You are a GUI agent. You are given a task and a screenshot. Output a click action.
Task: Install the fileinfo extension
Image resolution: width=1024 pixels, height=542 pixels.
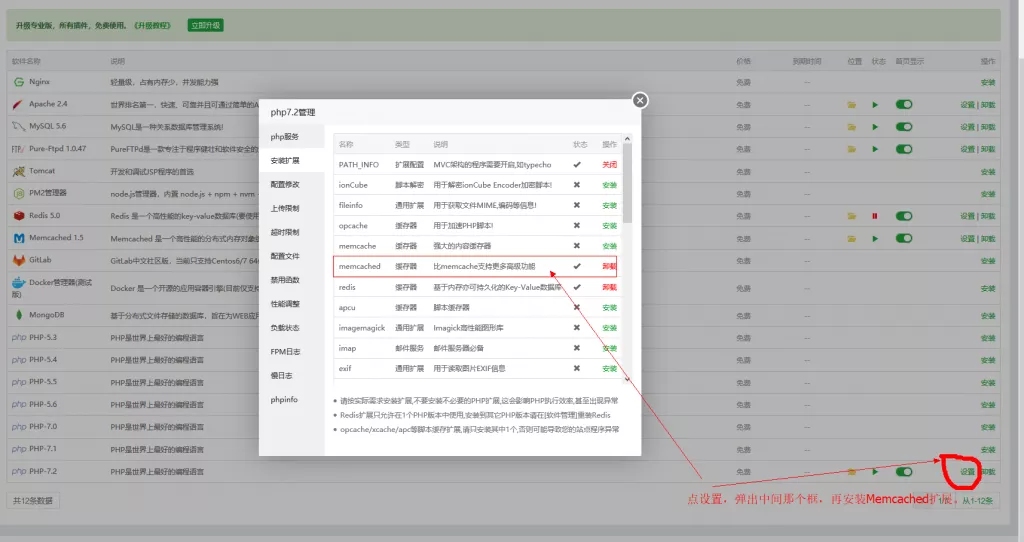click(609, 205)
